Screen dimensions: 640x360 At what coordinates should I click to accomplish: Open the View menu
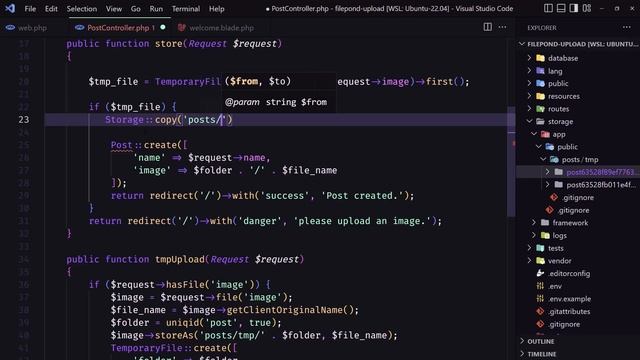[114, 9]
